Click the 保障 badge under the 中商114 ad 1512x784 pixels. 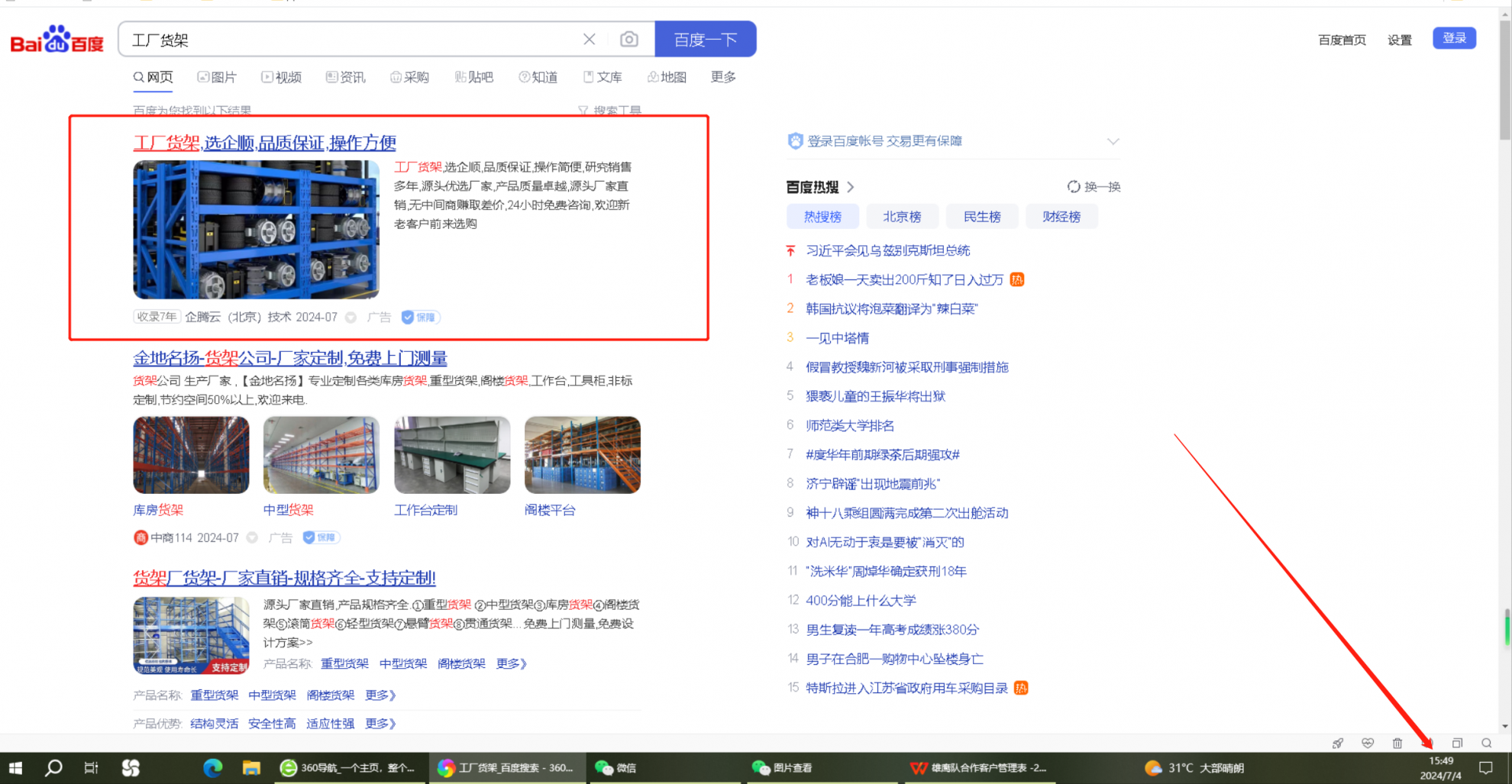(x=321, y=537)
